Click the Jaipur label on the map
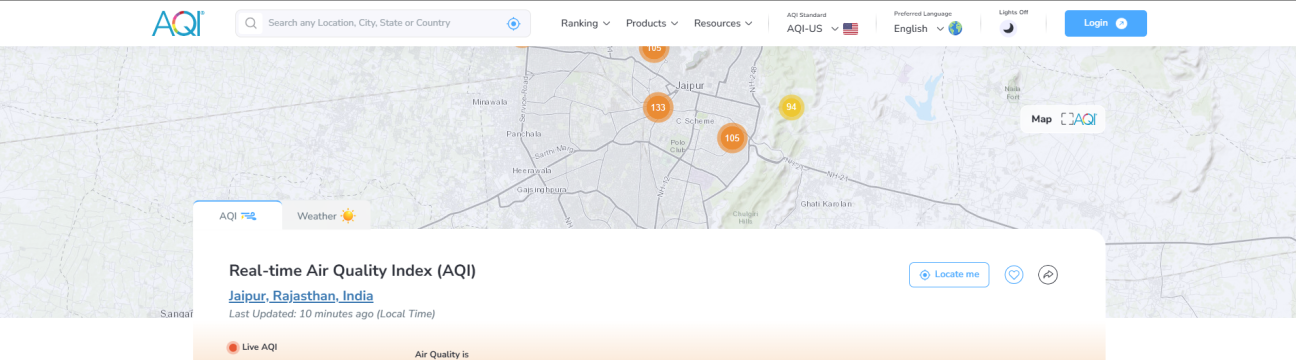The image size is (1296, 360). tap(690, 85)
